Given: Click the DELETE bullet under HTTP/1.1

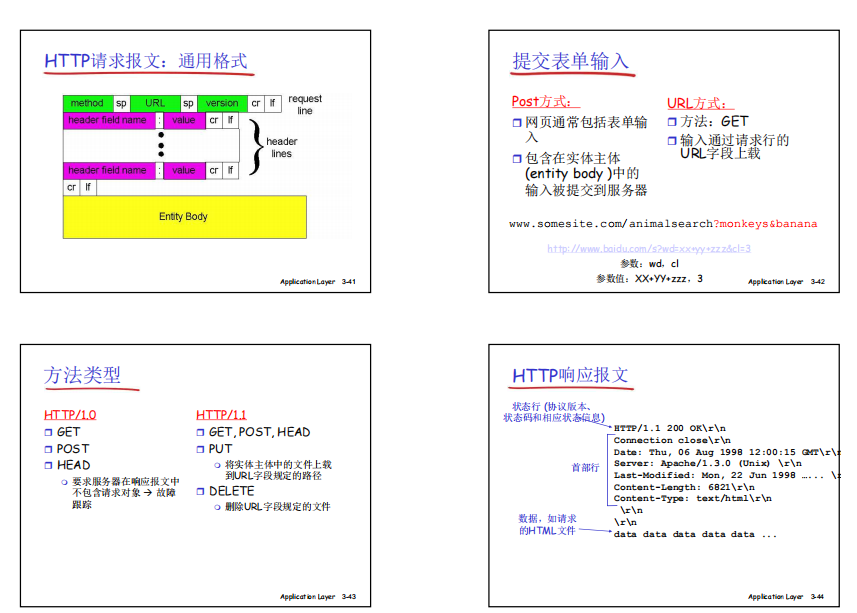Looking at the screenshot, I should pyautogui.click(x=226, y=491).
